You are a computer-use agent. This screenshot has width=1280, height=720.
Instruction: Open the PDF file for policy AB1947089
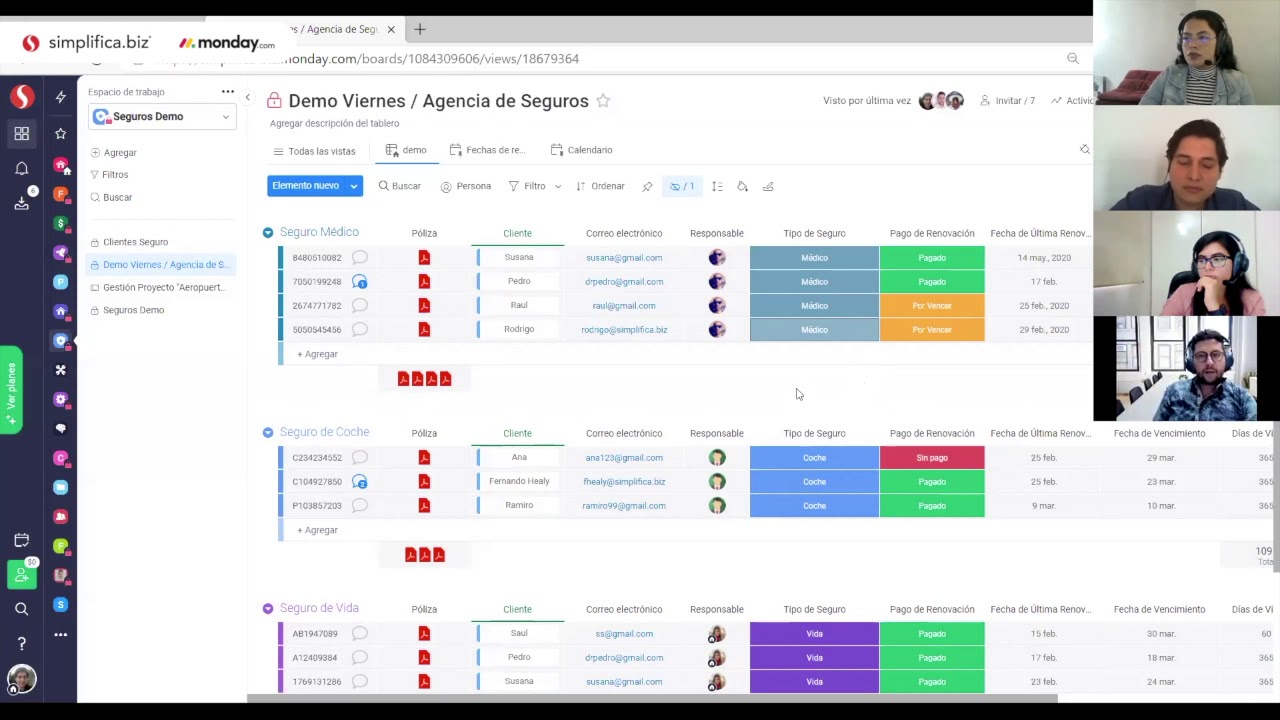click(x=424, y=634)
